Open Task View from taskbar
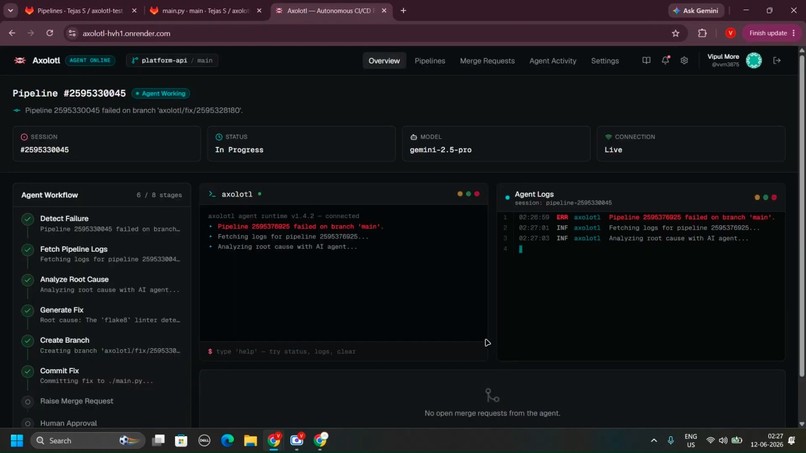 [158, 441]
